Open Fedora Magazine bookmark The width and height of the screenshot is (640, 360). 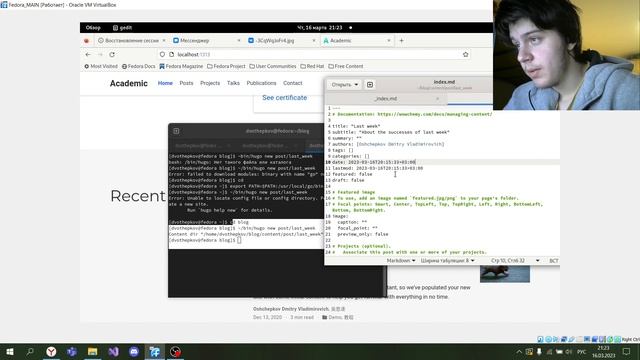click(x=181, y=66)
